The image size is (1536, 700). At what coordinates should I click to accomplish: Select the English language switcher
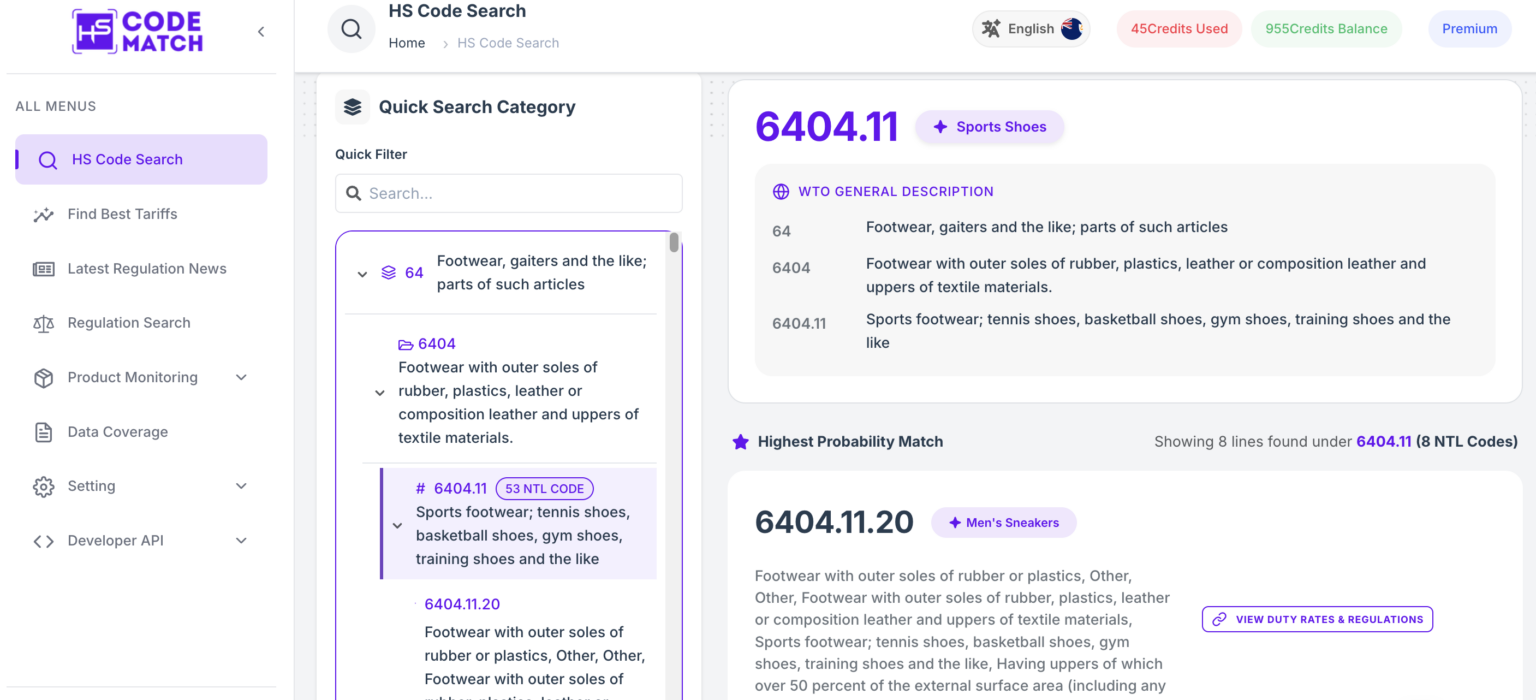point(1031,29)
